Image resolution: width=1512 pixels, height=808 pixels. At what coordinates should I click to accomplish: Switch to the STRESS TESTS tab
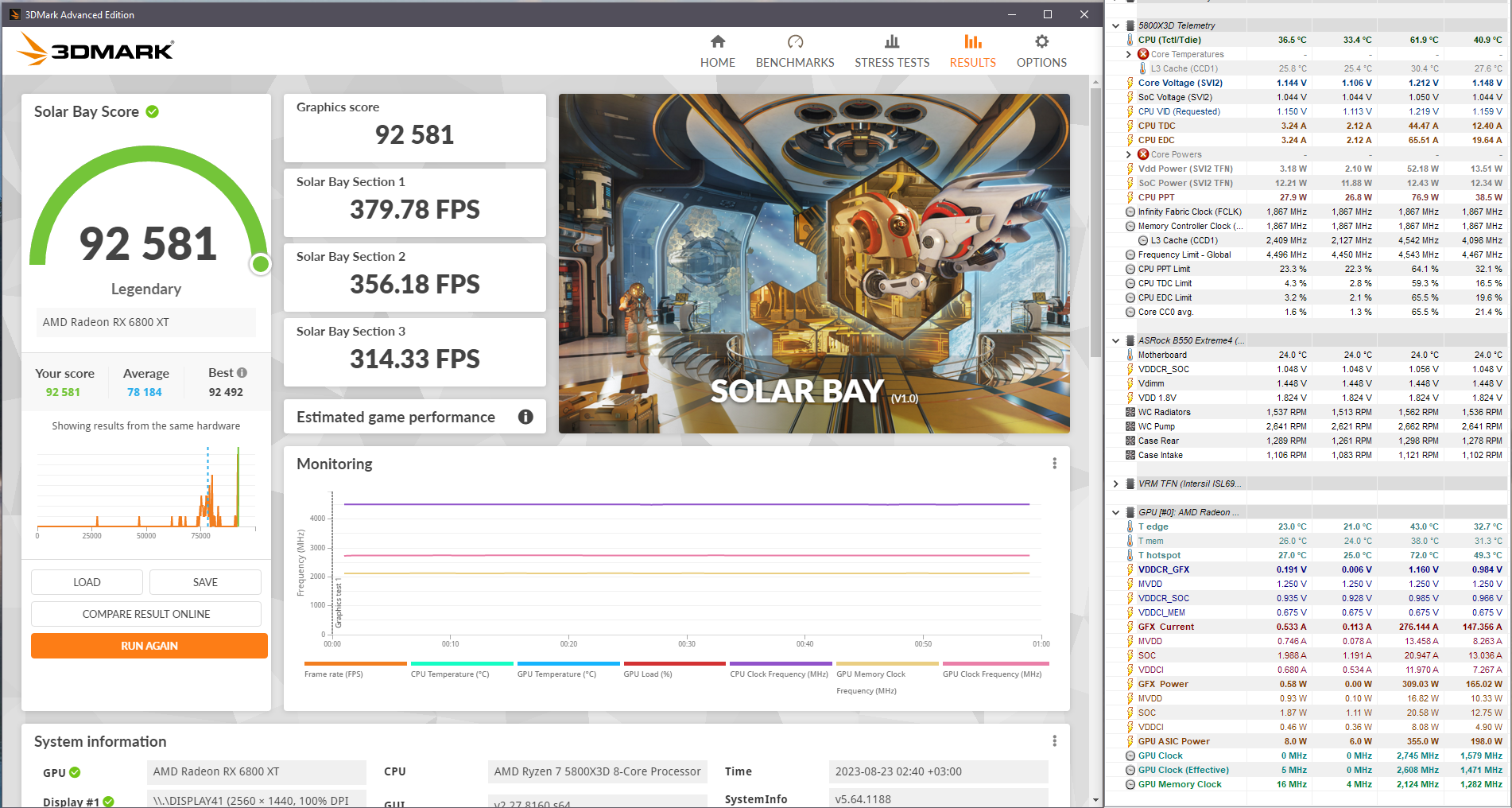pyautogui.click(x=892, y=52)
